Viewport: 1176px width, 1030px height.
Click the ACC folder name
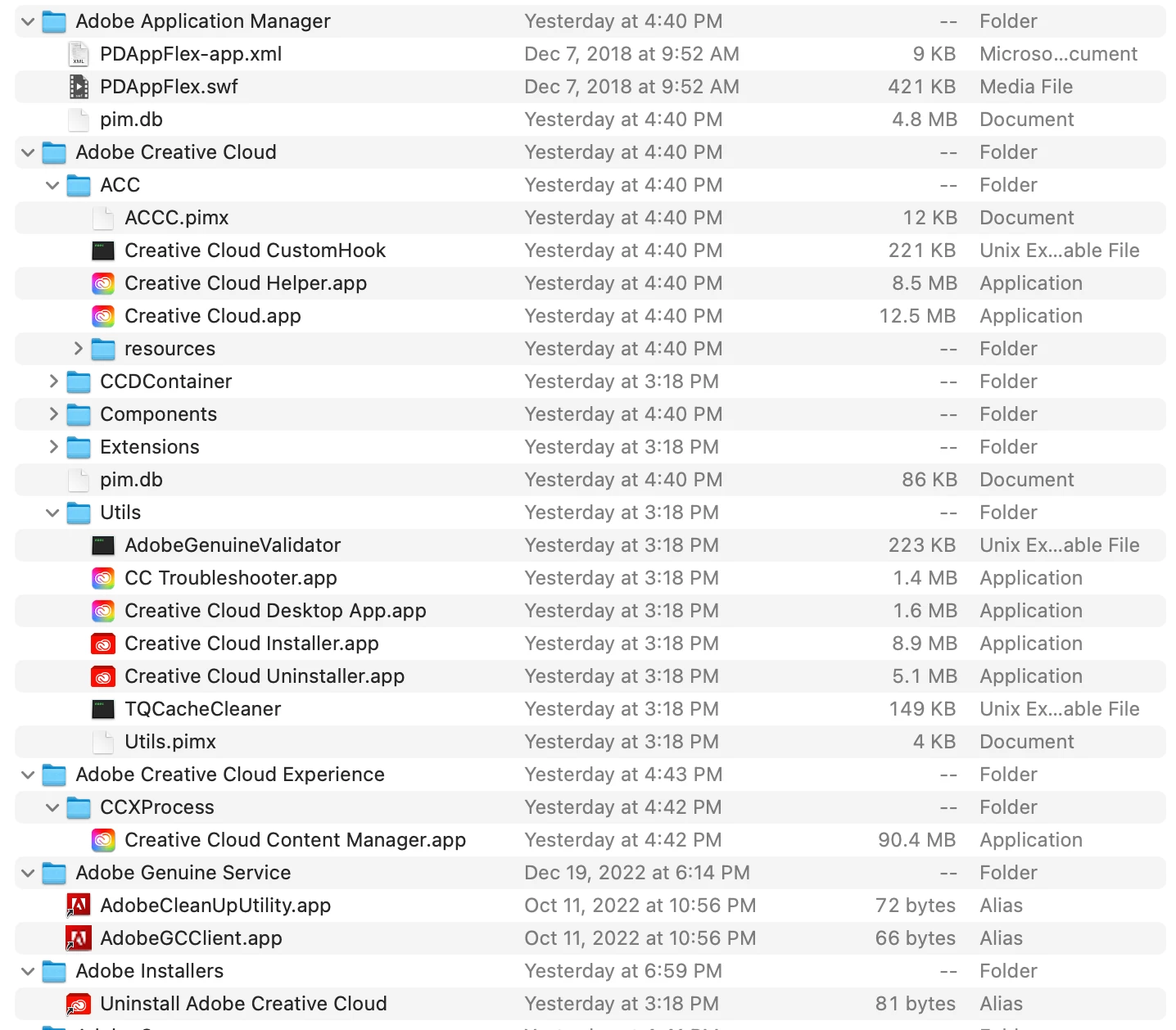pos(120,185)
